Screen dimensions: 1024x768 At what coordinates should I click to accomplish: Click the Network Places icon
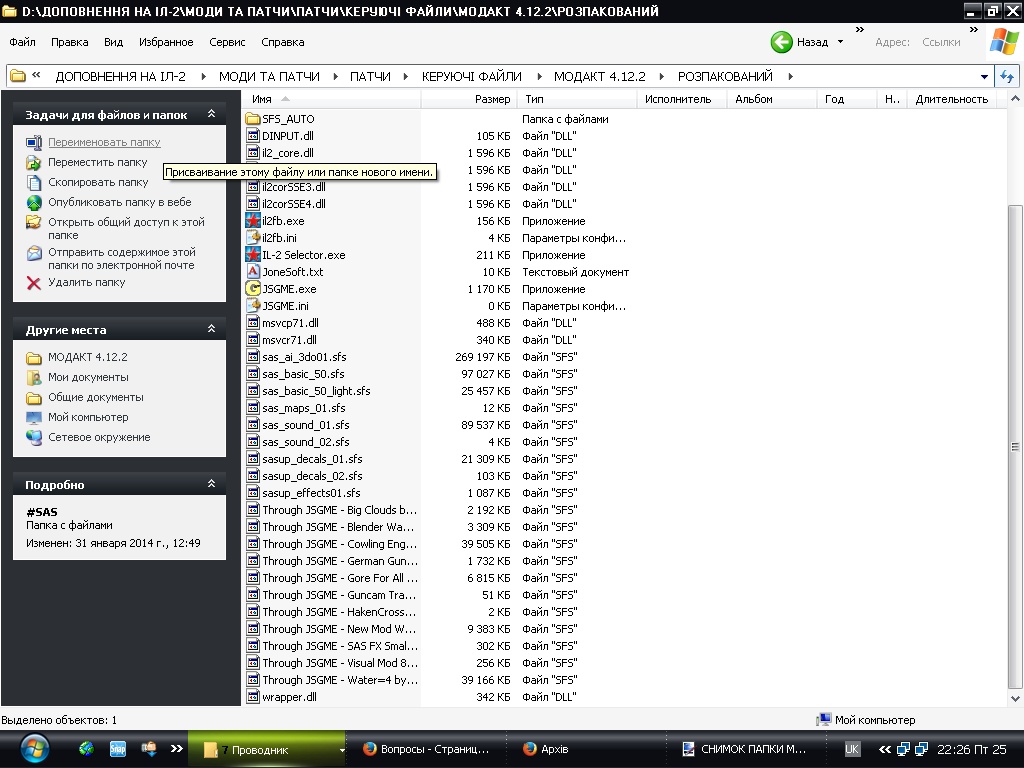tap(34, 437)
